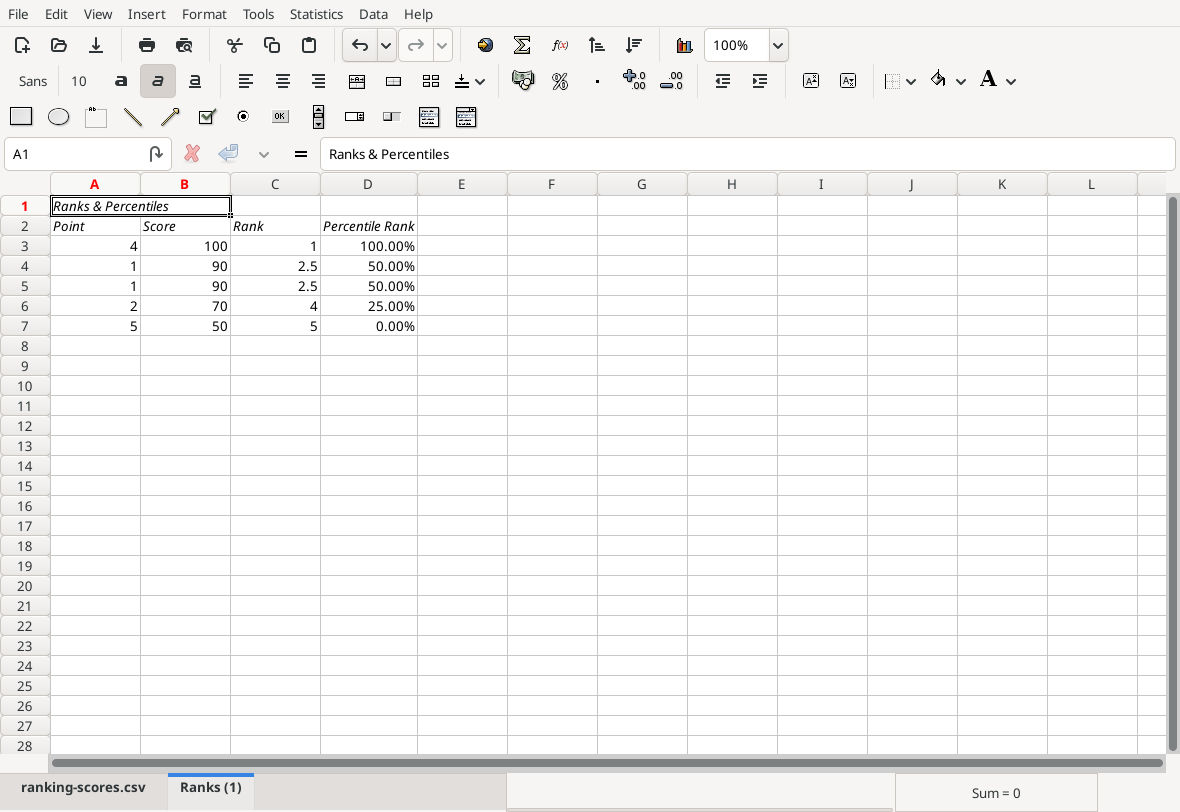Insert the Sum (sigma) function

(x=522, y=45)
